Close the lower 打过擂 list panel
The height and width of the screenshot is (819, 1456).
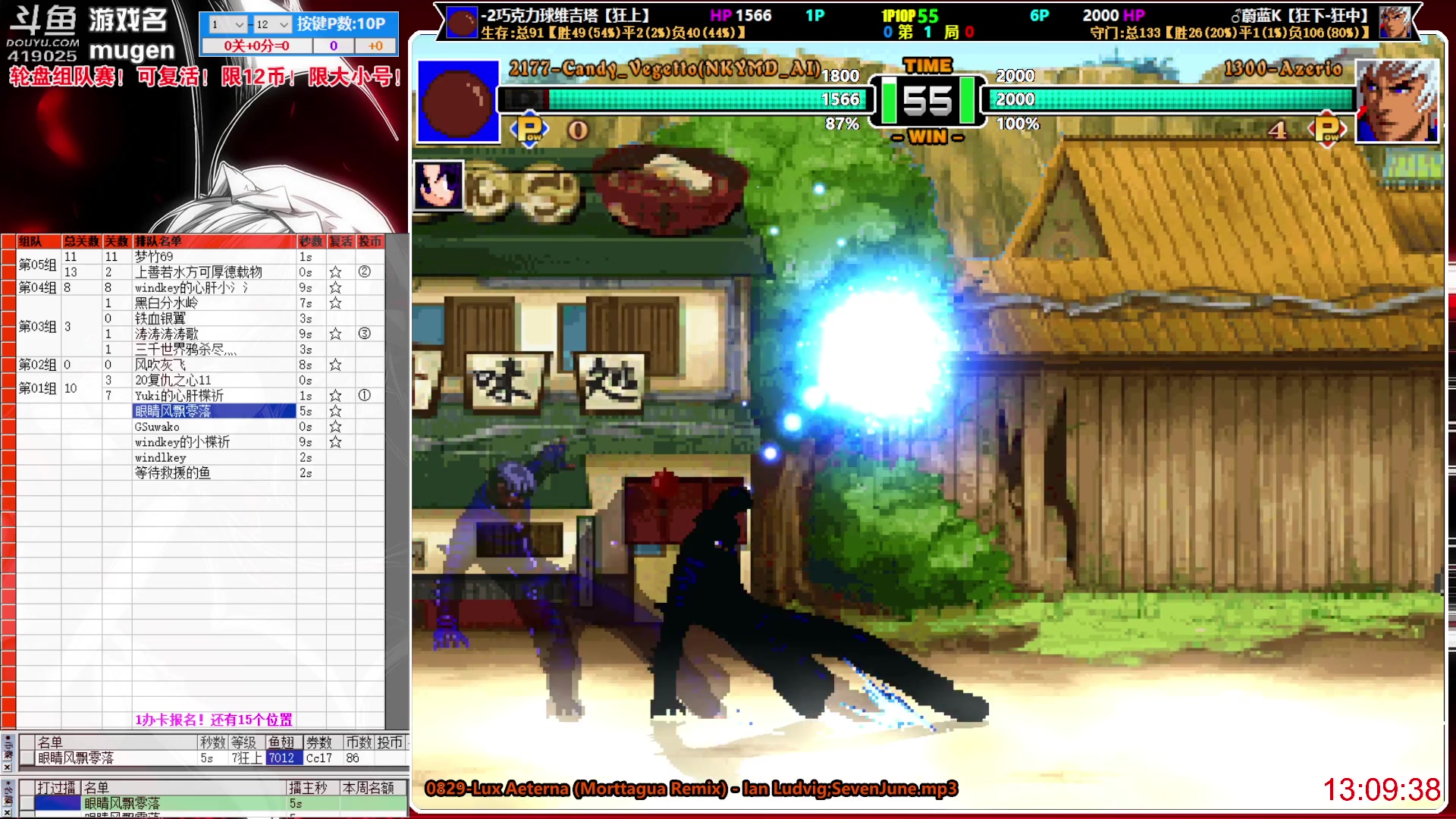tap(8, 811)
